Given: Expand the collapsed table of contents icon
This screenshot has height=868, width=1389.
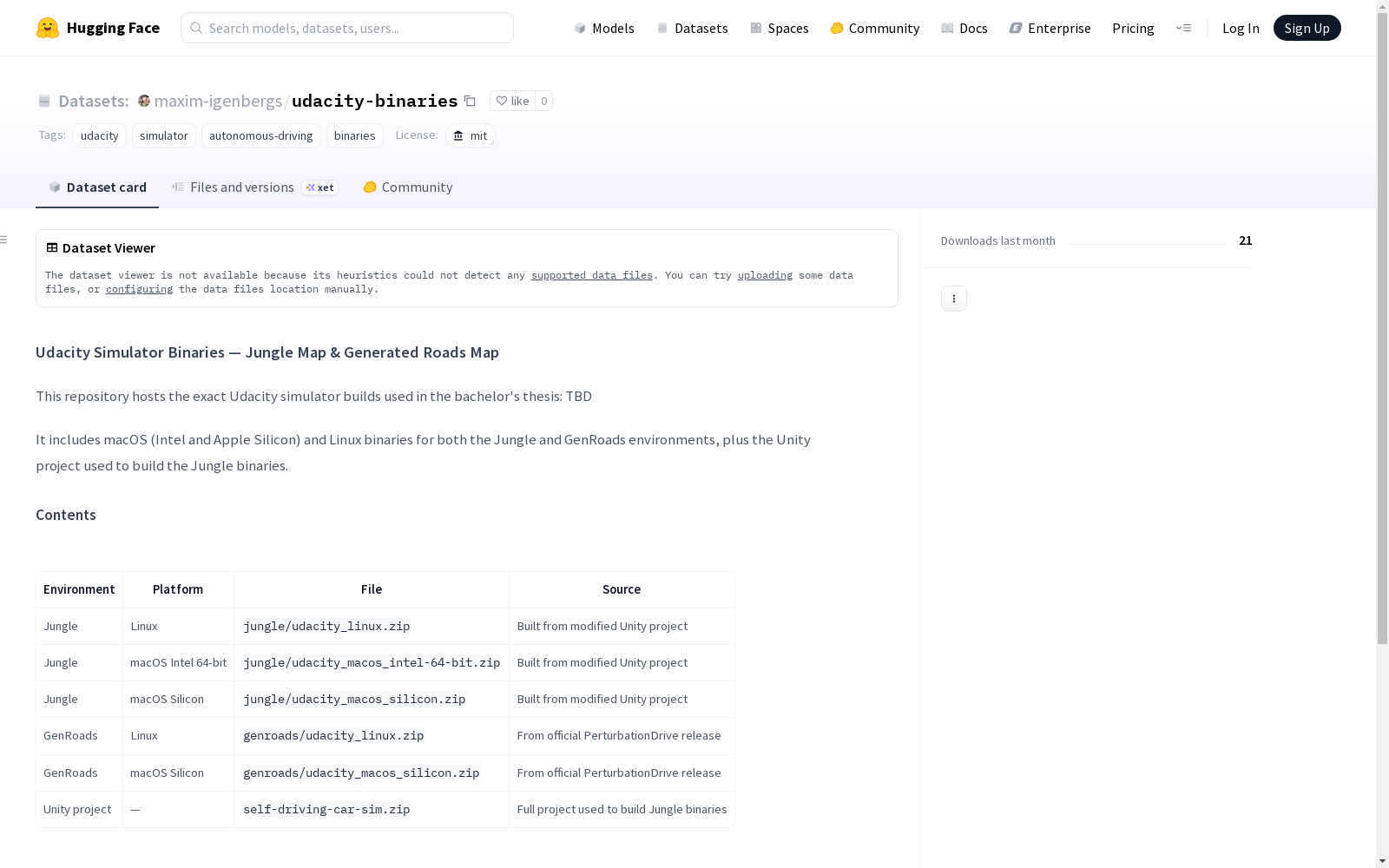Looking at the screenshot, I should [x=4, y=240].
